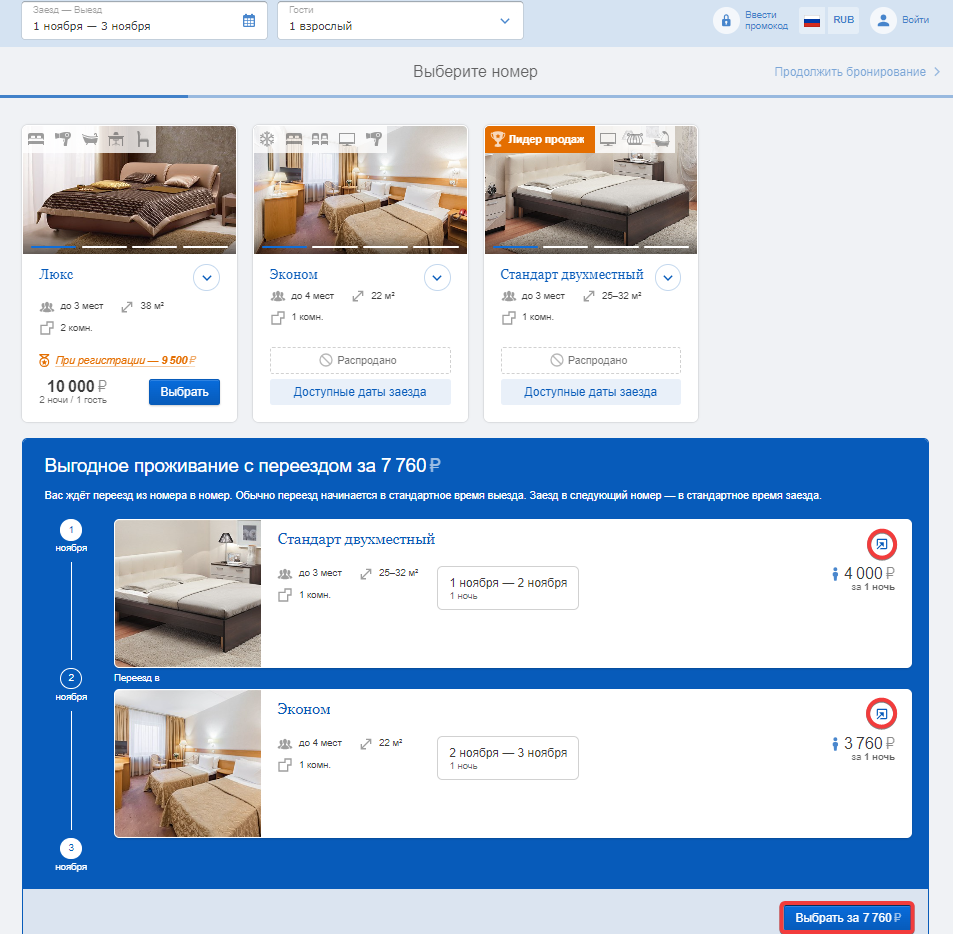Click the Эконом photo in relocation block
The image size is (953, 934).
click(188, 763)
